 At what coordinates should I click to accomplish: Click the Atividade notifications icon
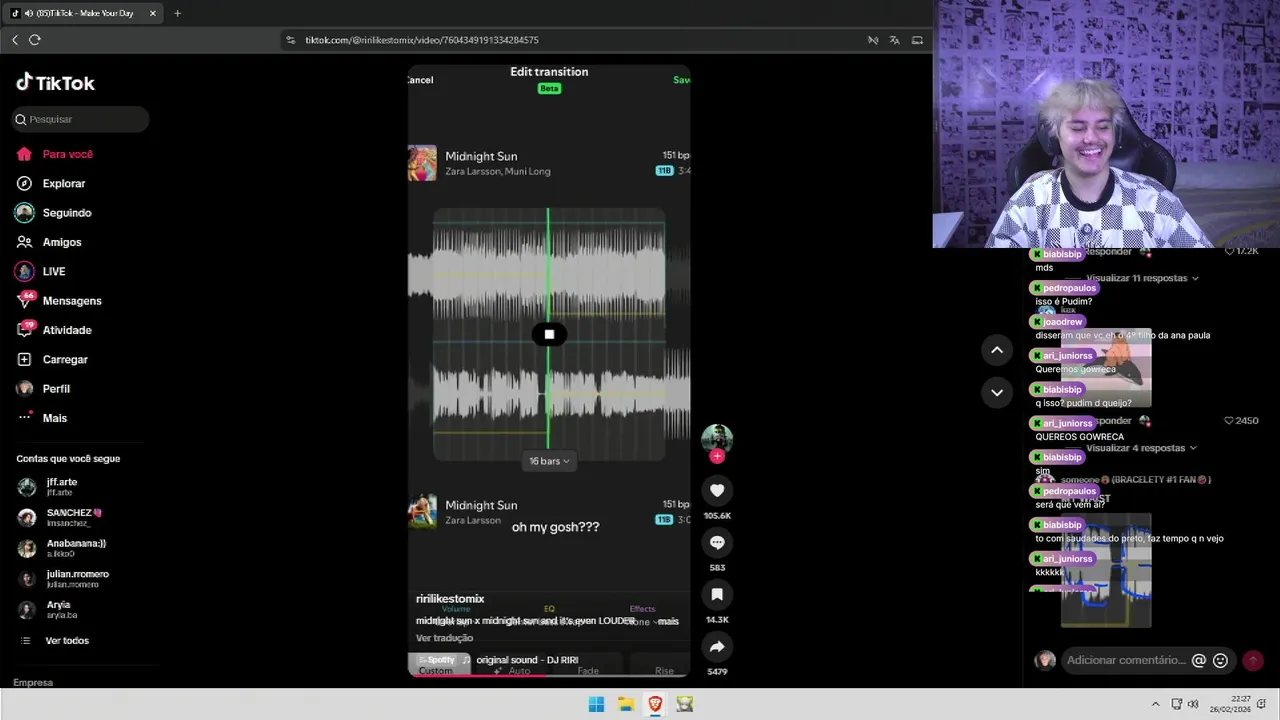click(25, 329)
